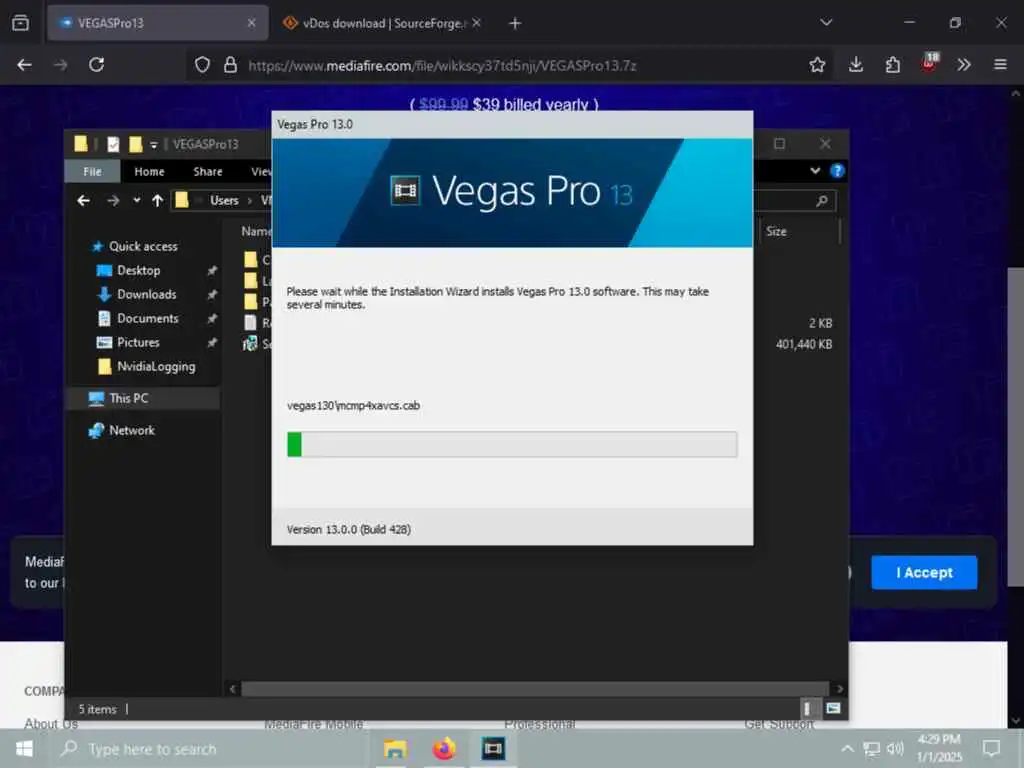The image size is (1024, 768).
Task: Click the Explorer horizontal scrollbar
Action: point(535,689)
